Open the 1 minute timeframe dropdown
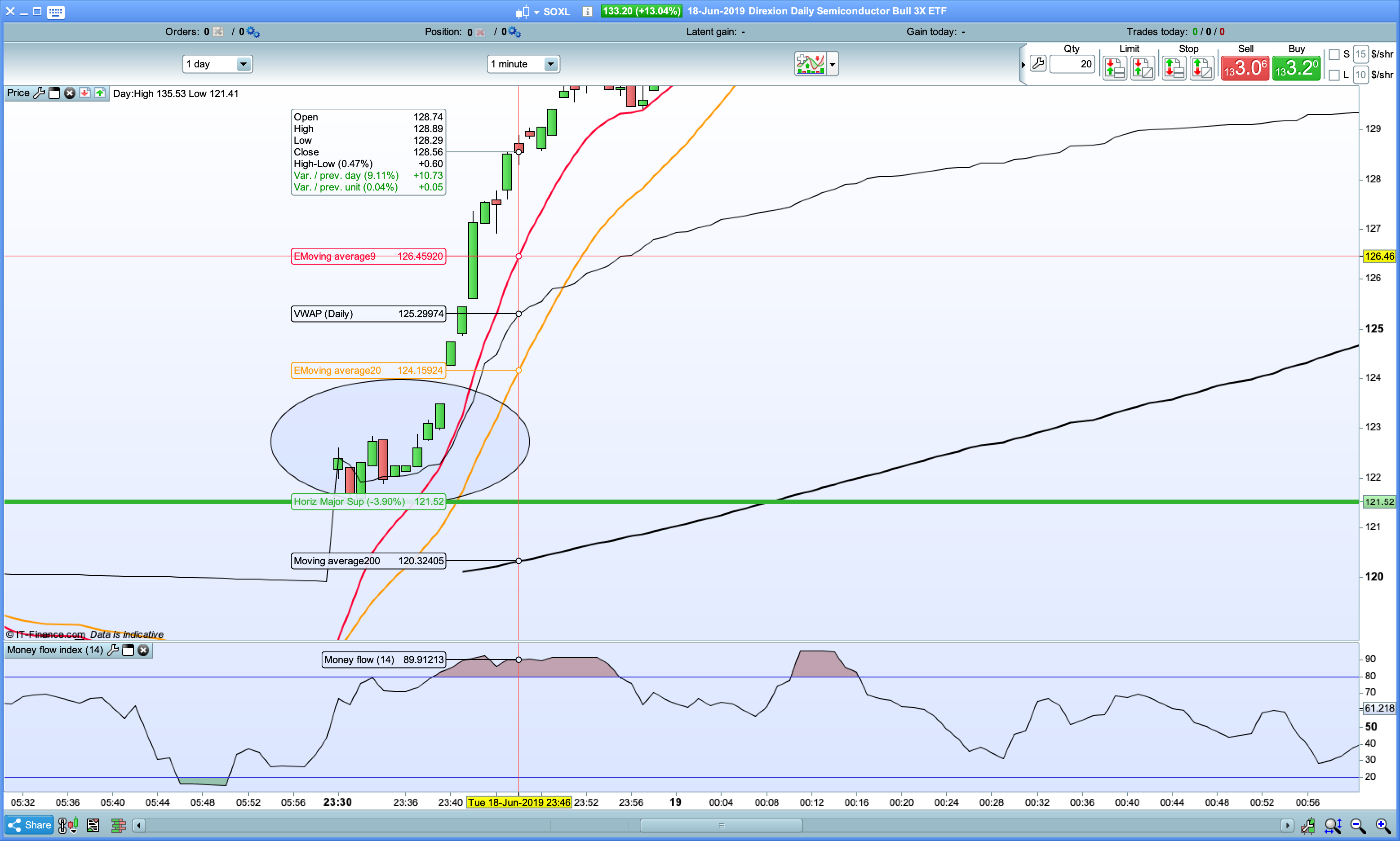The image size is (1400, 841). [550, 64]
